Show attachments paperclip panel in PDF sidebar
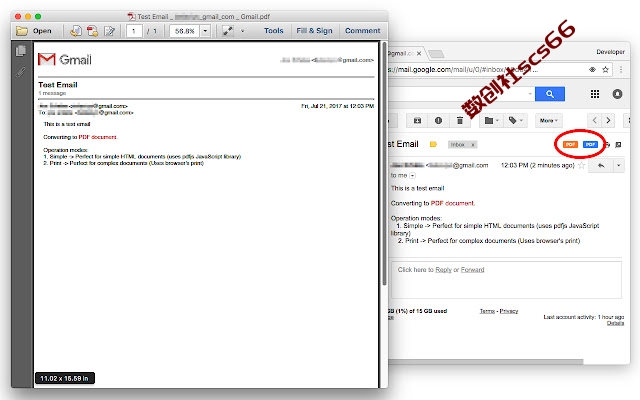Viewport: 640px width, 400px height. point(21,73)
